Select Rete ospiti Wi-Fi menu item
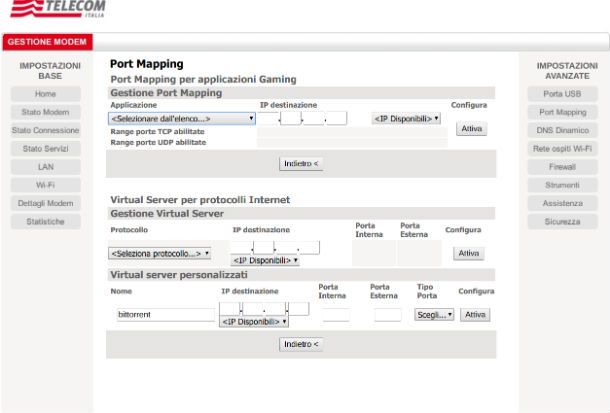610x413 pixels. (562, 149)
